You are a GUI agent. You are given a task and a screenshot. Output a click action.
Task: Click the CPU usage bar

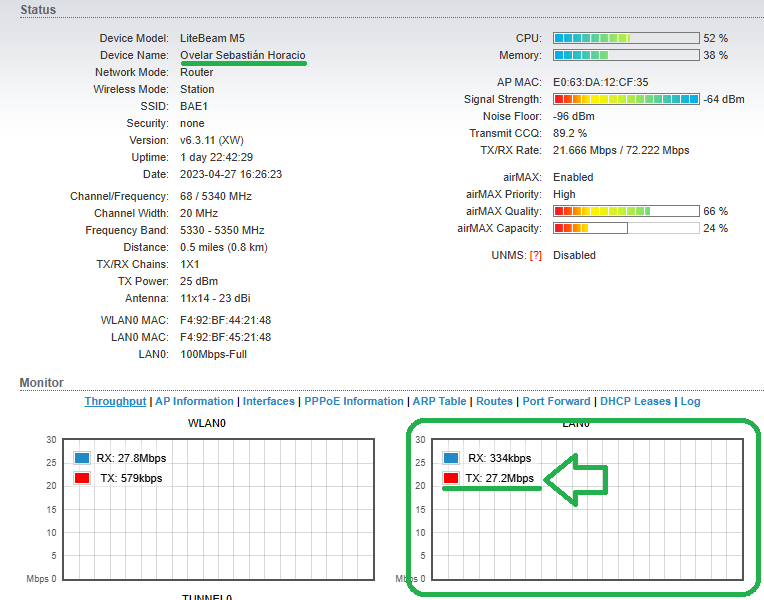tap(625, 38)
